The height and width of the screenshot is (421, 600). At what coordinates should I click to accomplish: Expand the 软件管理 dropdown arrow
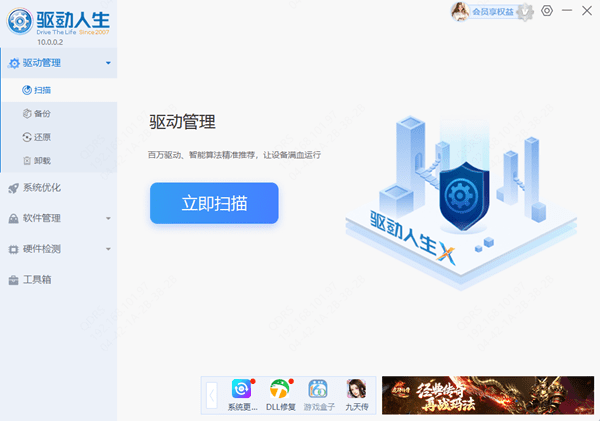tap(108, 218)
